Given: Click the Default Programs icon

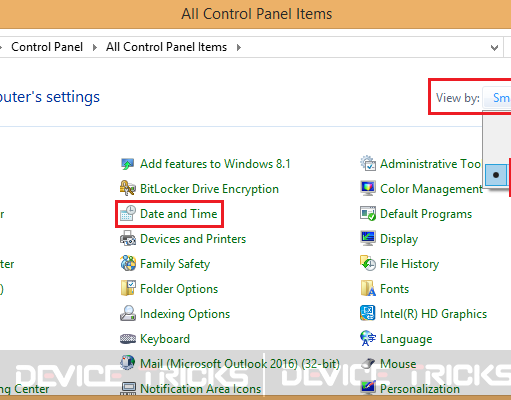Looking at the screenshot, I should 368,214.
